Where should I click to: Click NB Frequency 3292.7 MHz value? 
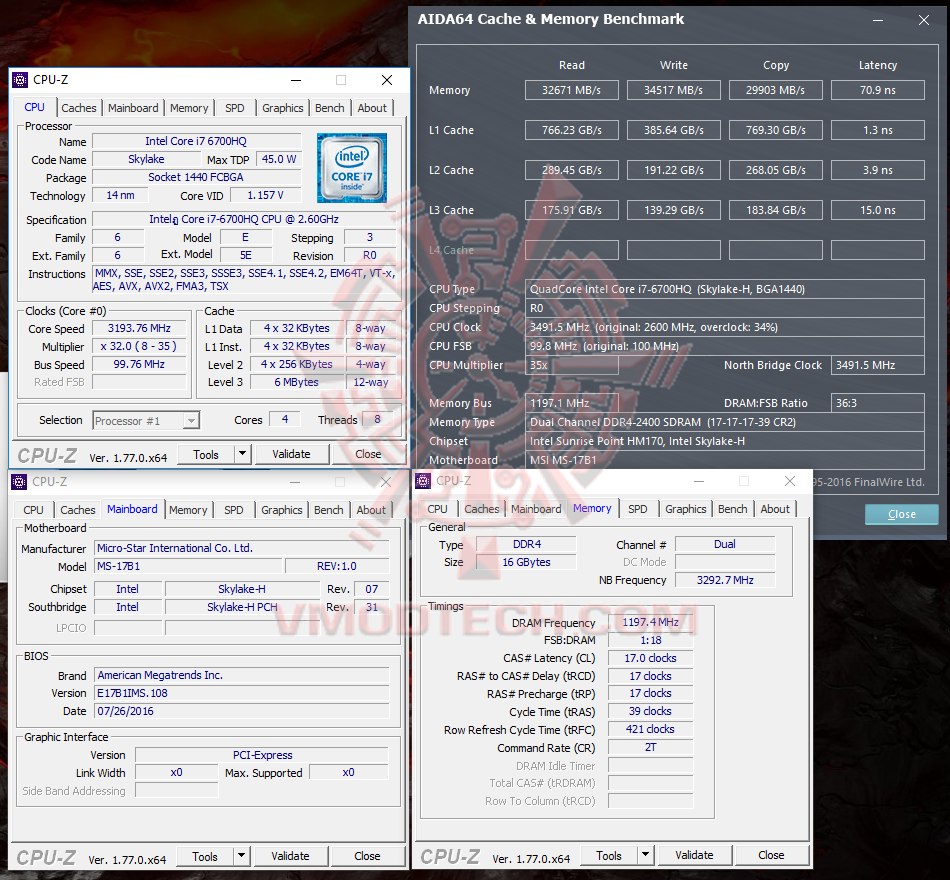tap(725, 580)
